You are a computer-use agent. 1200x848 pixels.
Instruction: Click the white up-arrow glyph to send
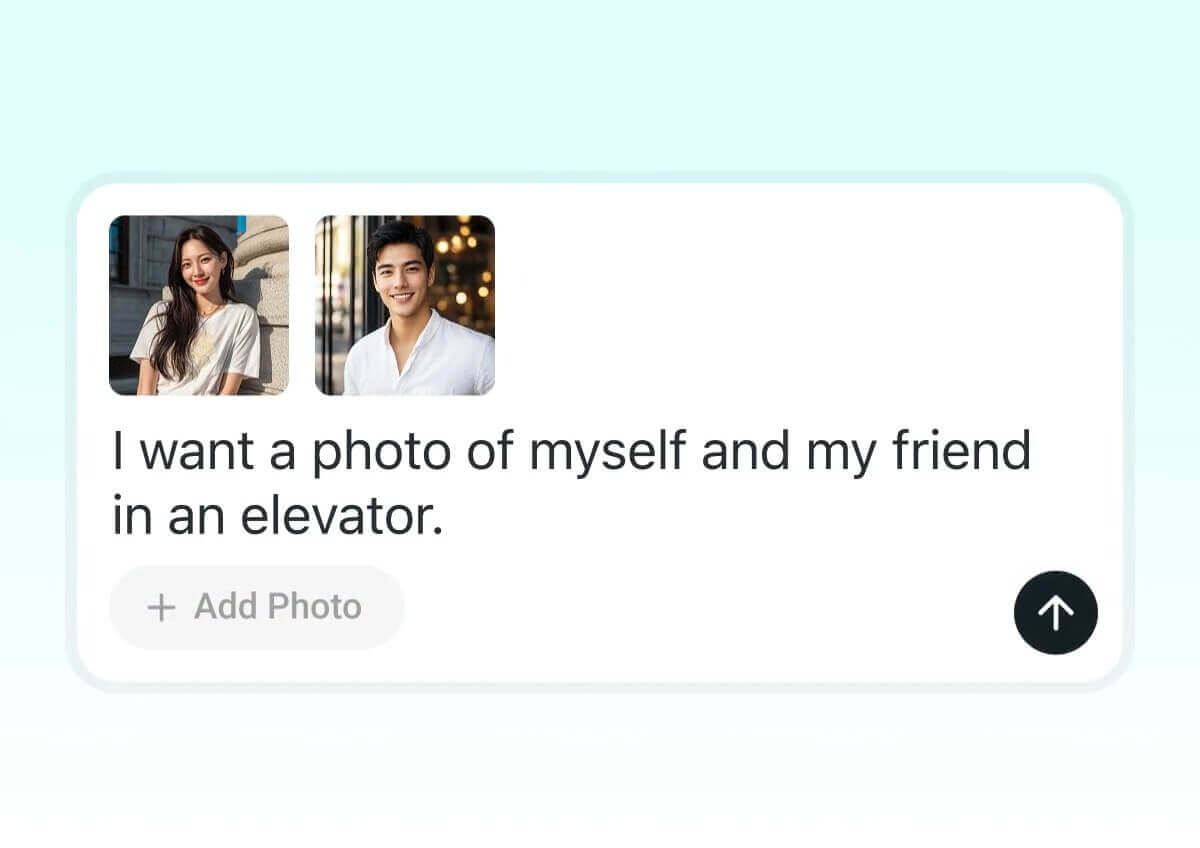point(1056,613)
